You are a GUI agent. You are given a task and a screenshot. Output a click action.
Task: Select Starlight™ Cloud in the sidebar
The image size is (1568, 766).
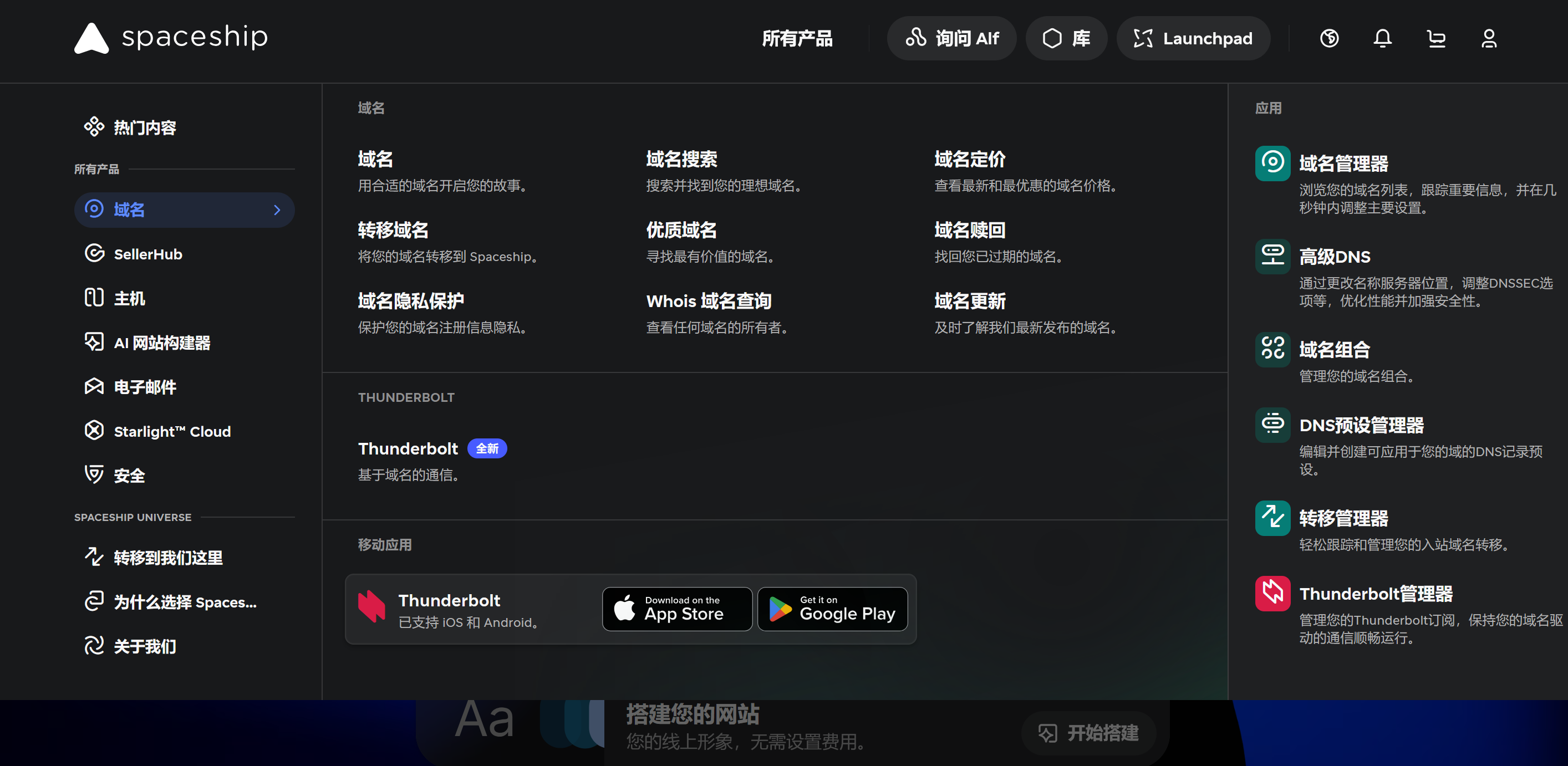tap(184, 431)
